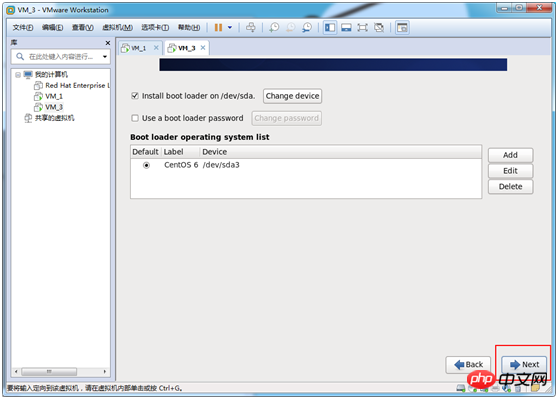This screenshot has width=558, height=399.
Task: Close the VM_3 tab
Action: click(203, 48)
